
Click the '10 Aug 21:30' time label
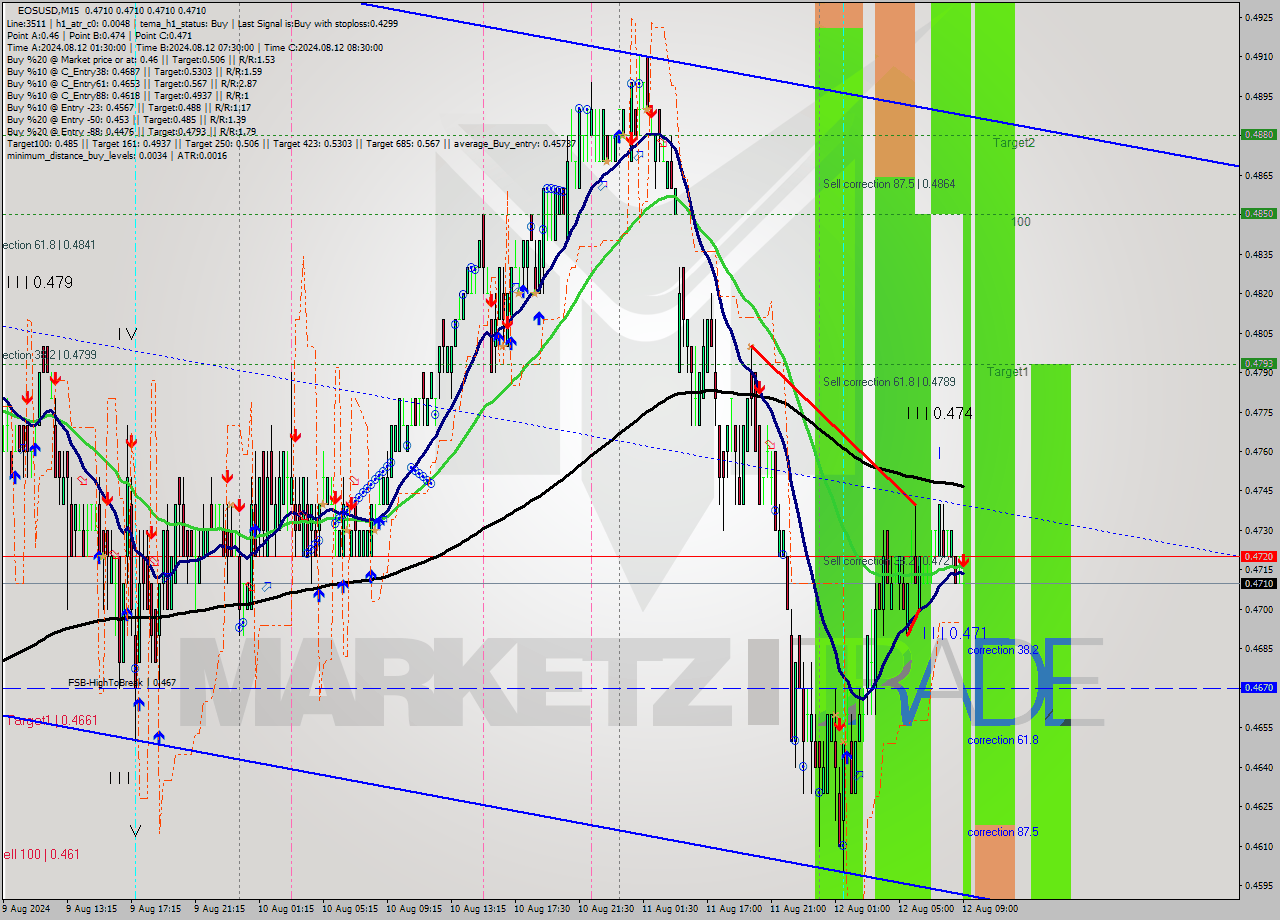coord(606,909)
